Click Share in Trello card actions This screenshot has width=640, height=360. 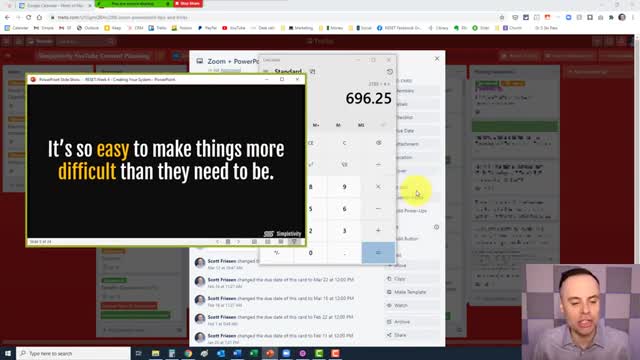412,335
